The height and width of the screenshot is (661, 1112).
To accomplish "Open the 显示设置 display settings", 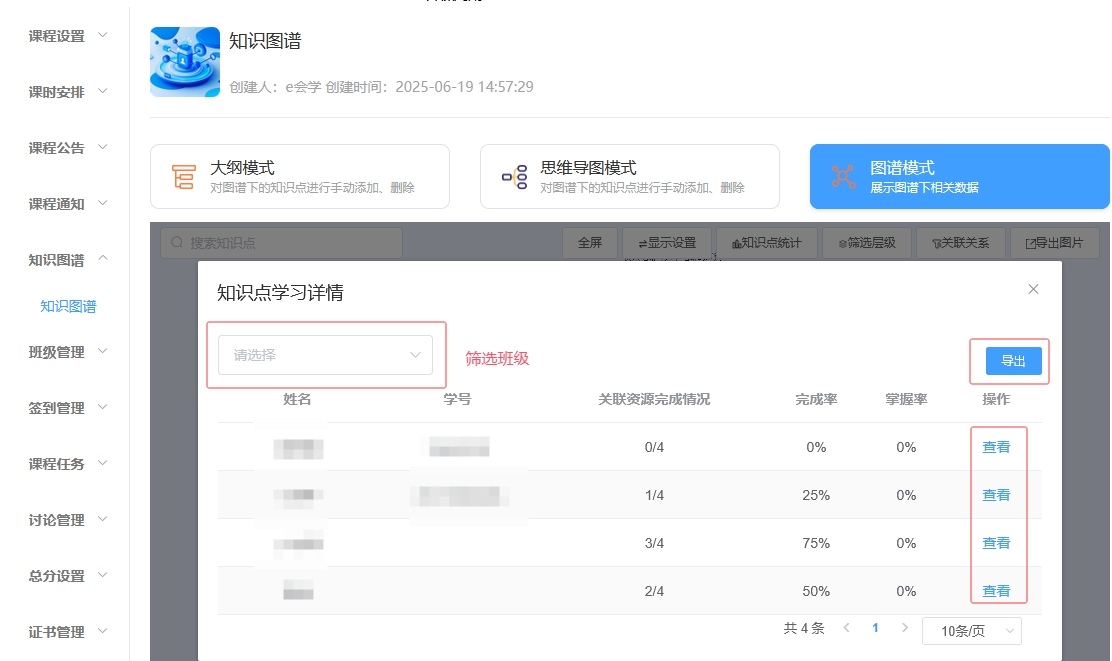I will (x=666, y=243).
